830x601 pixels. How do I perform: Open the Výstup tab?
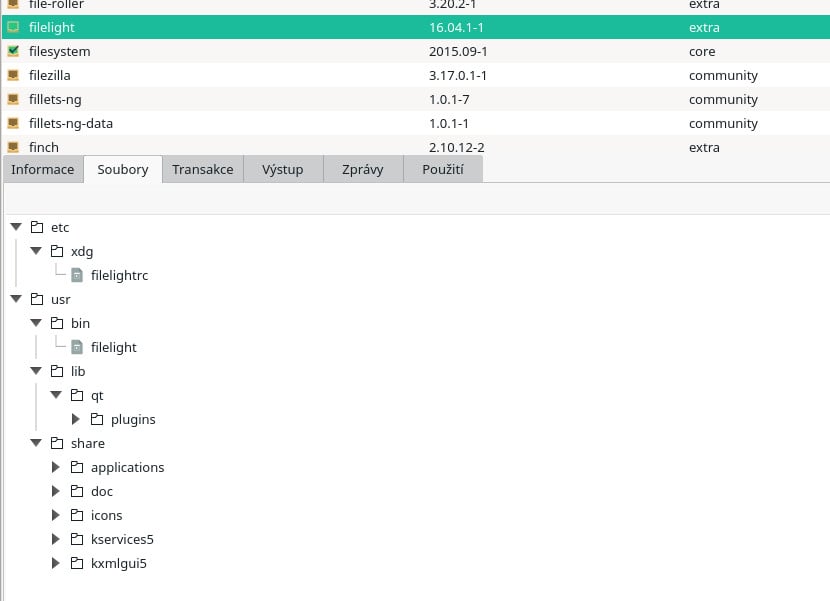[283, 169]
